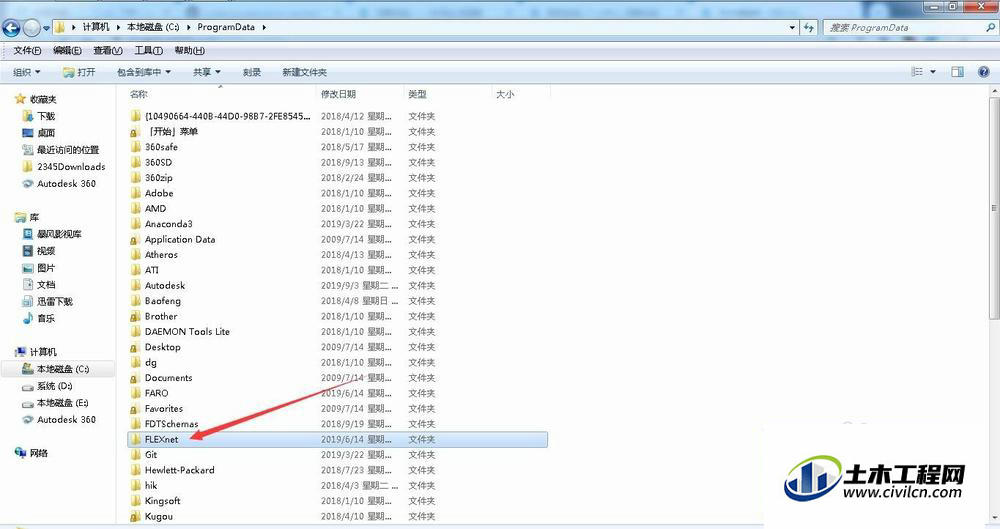
Task: Select the DAEMON Tools Lite folder icon
Action: click(x=135, y=332)
